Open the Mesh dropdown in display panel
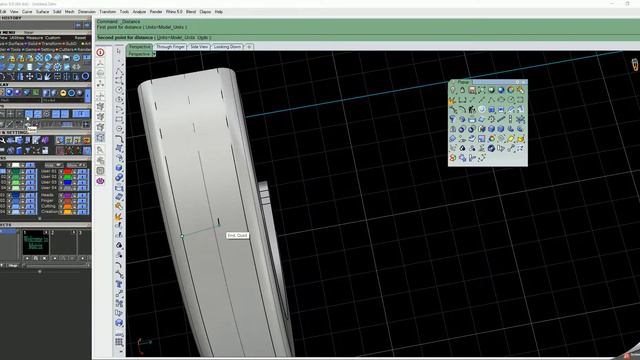The image size is (640, 360). click(20, 100)
